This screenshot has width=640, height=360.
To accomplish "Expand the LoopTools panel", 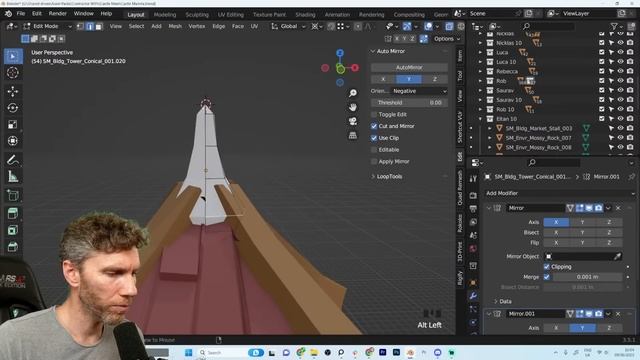I will click(373, 177).
